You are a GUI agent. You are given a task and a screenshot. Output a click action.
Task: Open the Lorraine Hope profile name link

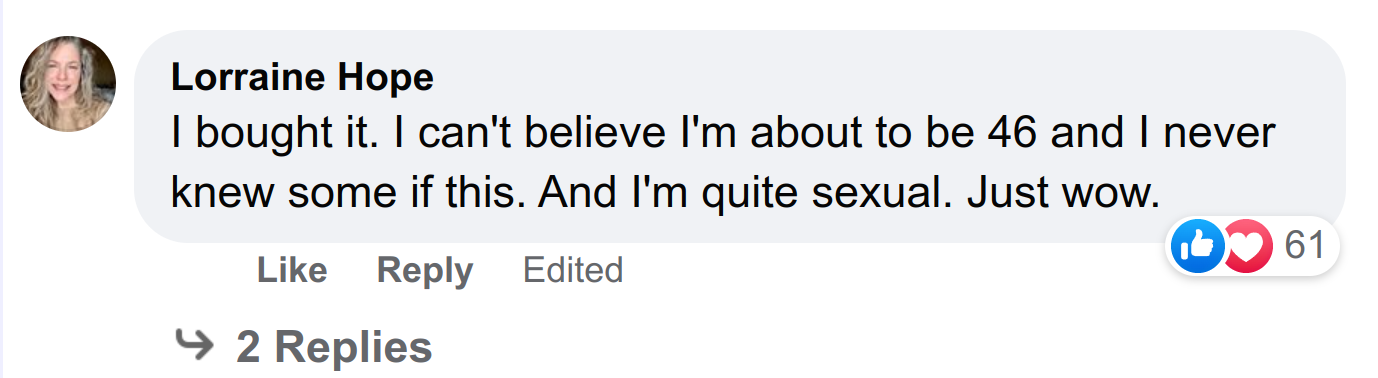click(302, 76)
